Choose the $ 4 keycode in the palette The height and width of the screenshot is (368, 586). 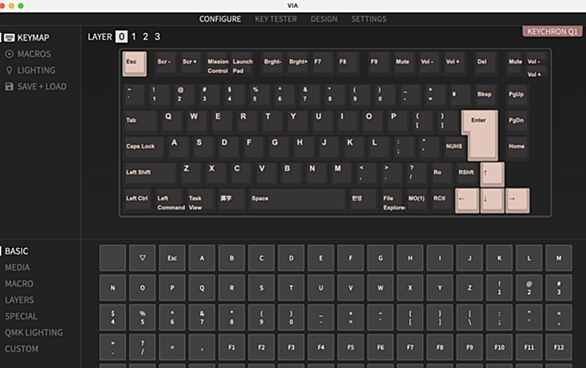112,318
